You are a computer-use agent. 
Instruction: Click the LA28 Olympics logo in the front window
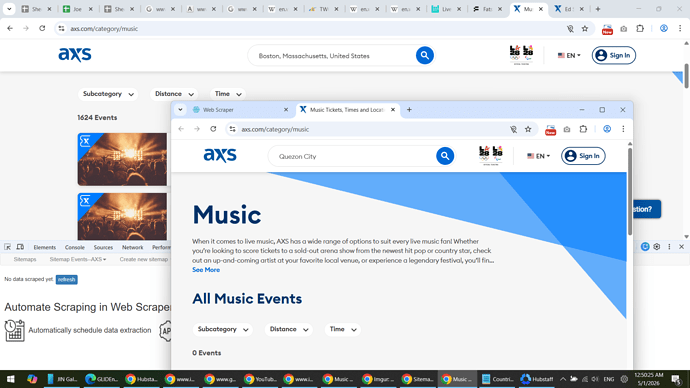[x=491, y=156]
